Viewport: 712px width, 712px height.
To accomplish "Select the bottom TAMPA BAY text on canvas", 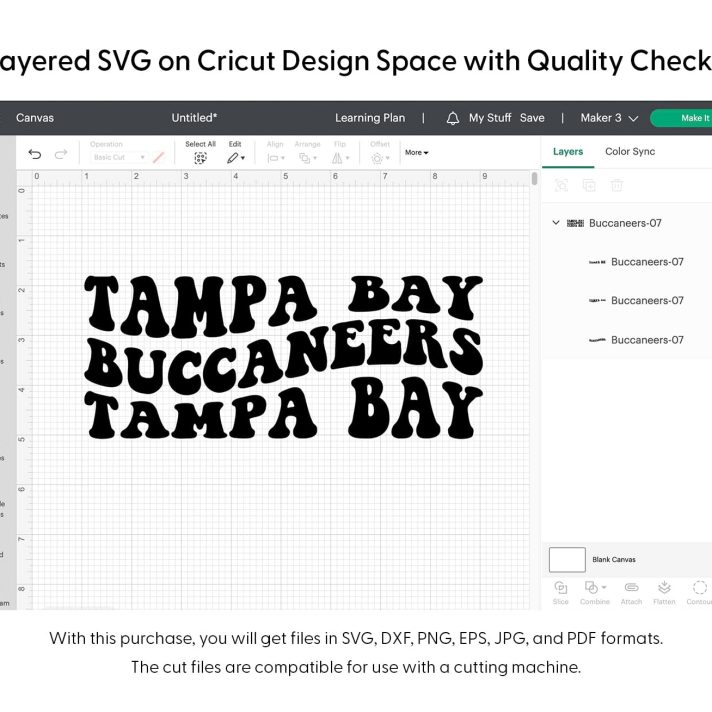I will 283,409.
